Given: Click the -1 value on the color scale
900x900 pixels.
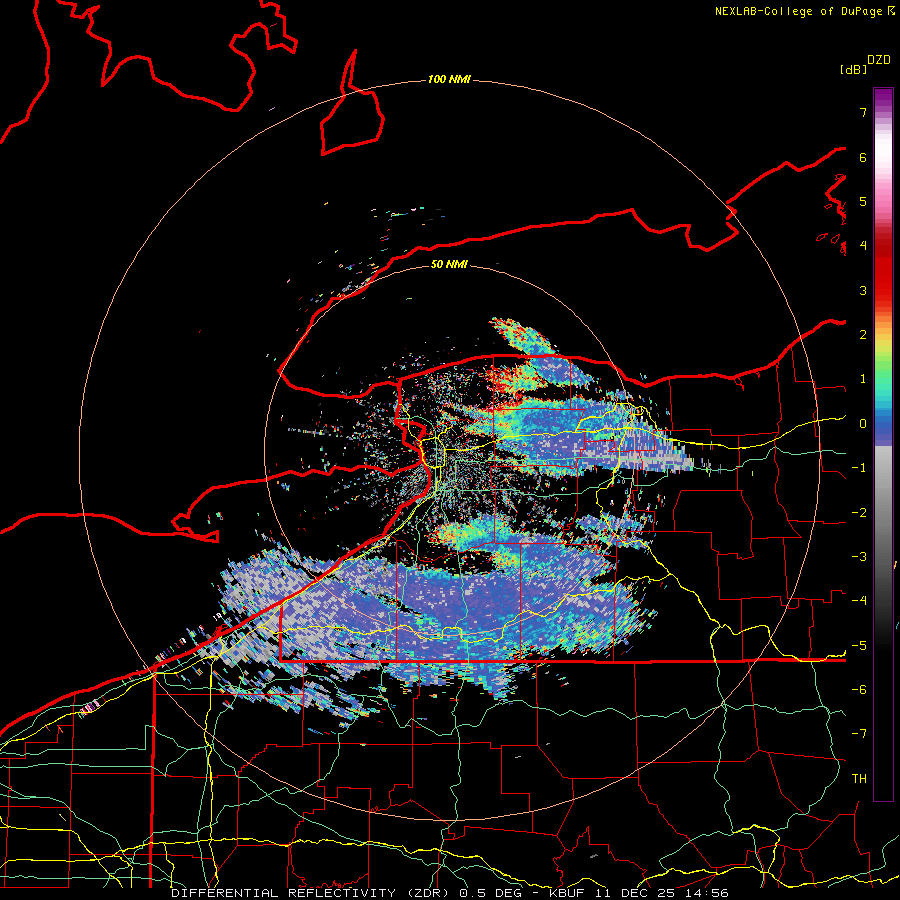Looking at the screenshot, I should click(x=859, y=468).
